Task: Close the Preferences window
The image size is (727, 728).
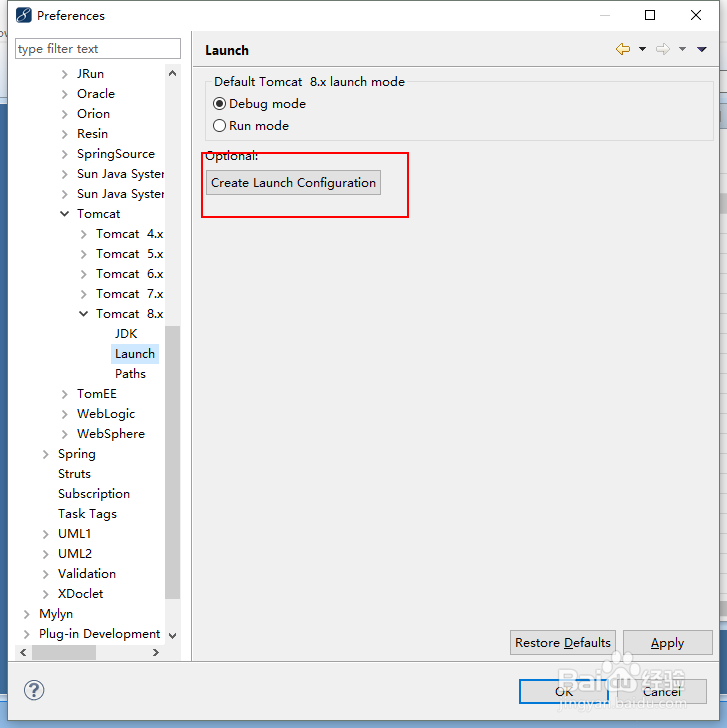Action: 695,15
